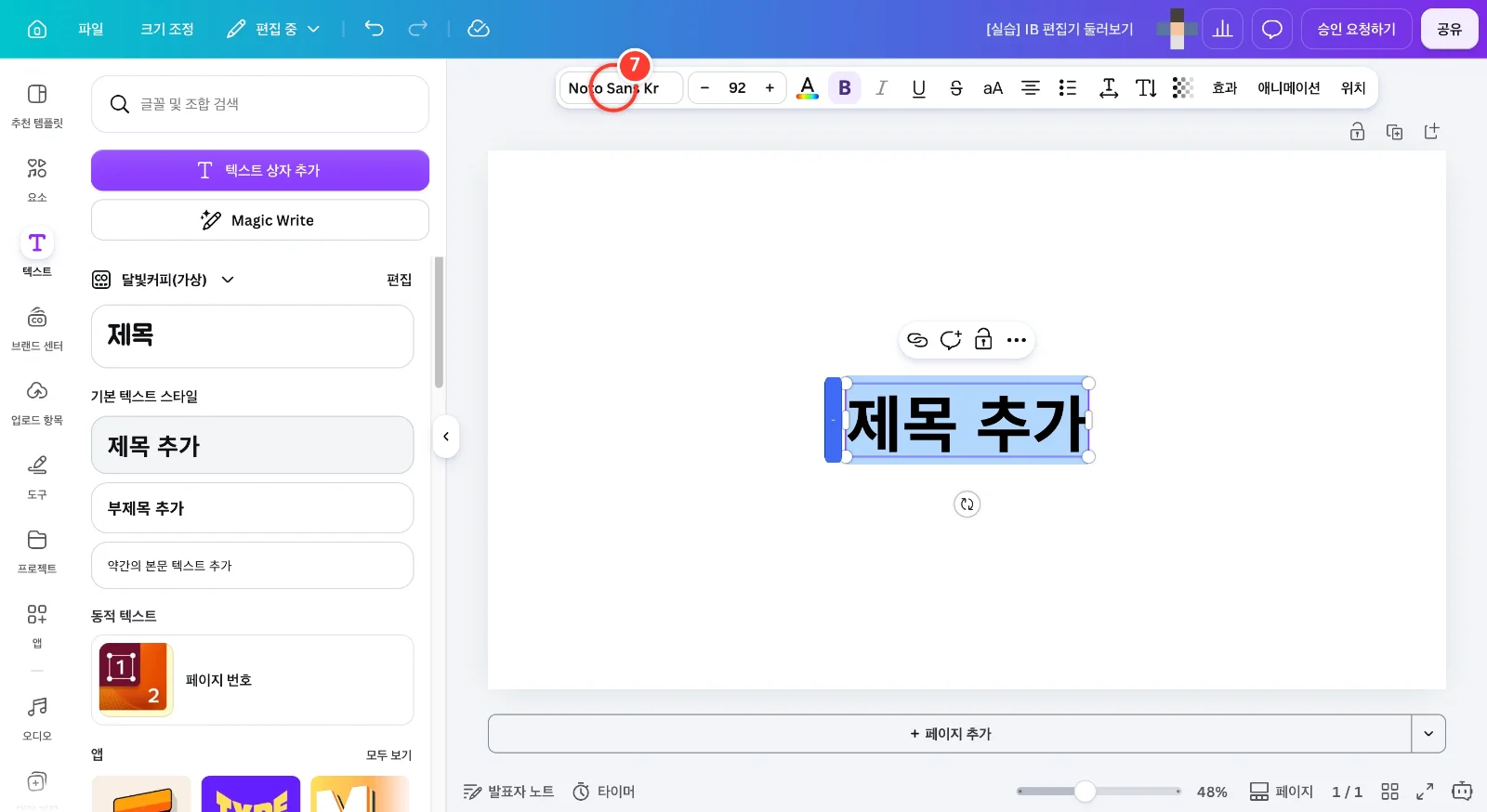Open 요소 elements in sidebar
This screenshot has height=812, width=1487.
37,179
